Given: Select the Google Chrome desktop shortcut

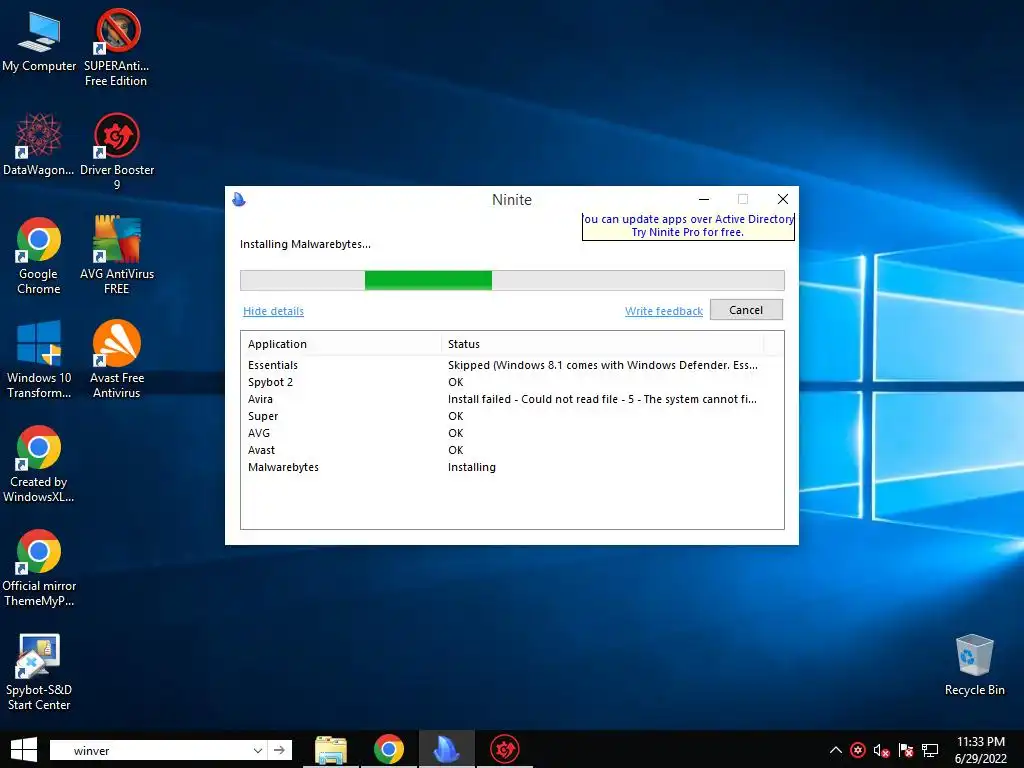Looking at the screenshot, I should click(39, 256).
